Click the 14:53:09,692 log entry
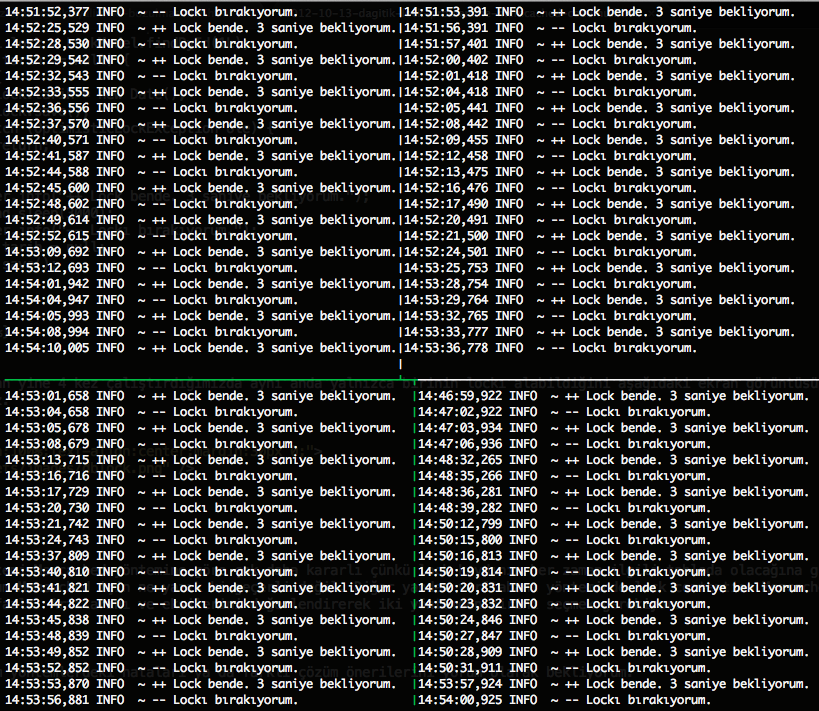 201,252
